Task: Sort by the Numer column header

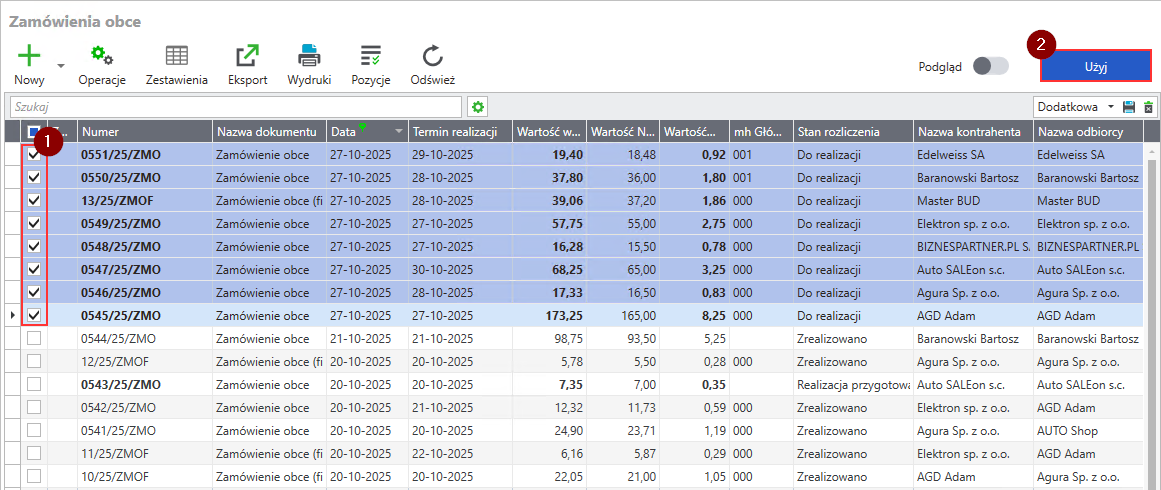Action: point(144,132)
